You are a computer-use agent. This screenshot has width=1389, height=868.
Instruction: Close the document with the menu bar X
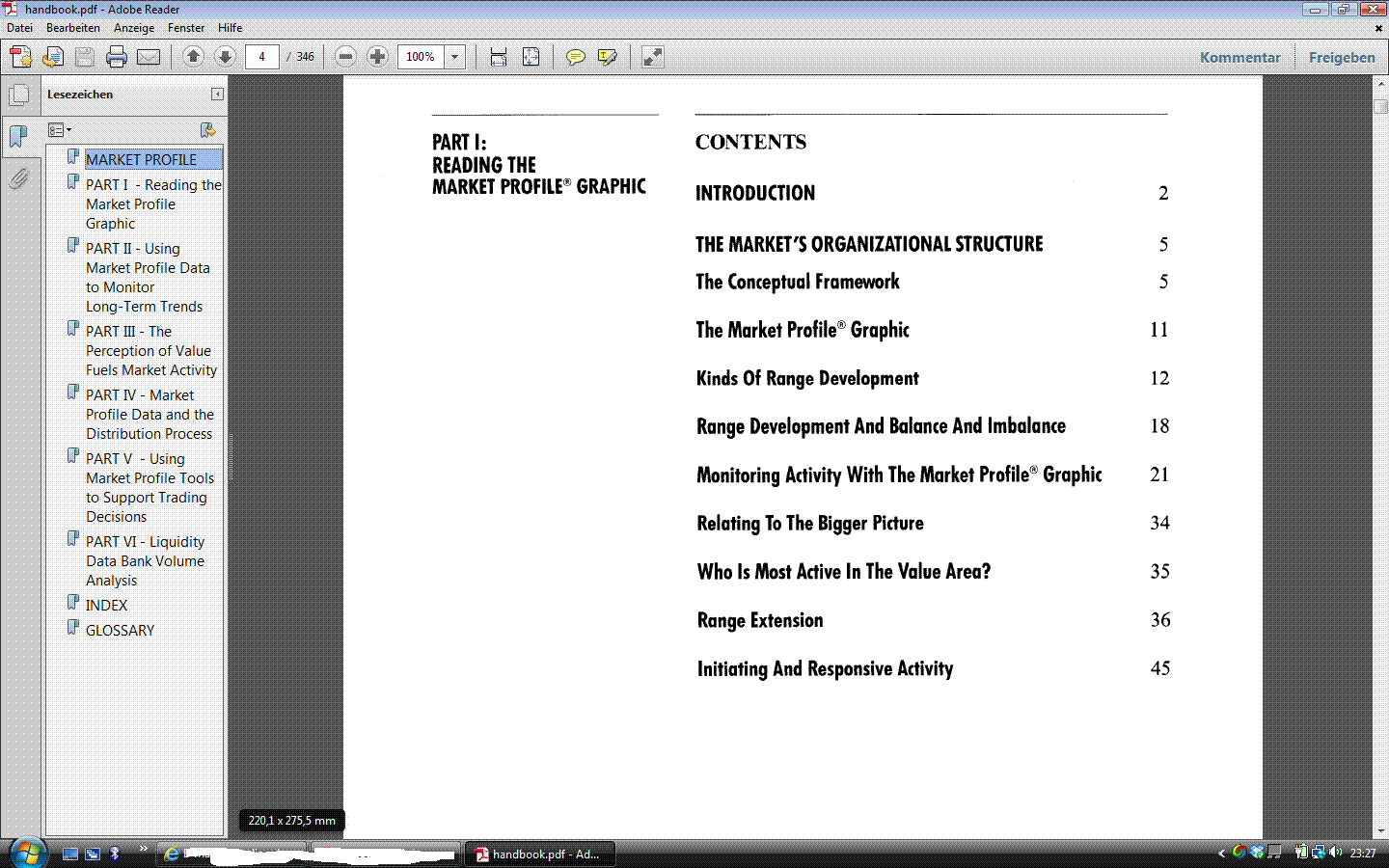1378,28
